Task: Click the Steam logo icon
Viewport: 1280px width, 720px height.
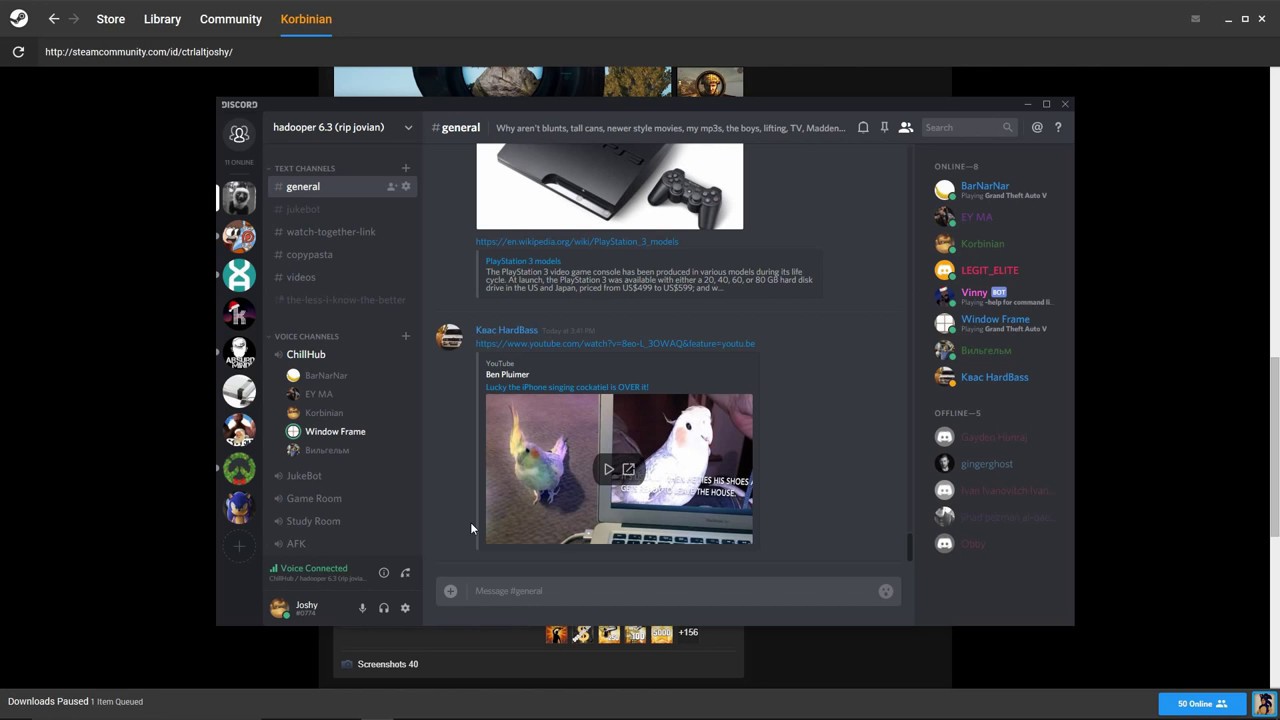Action: pos(18,19)
